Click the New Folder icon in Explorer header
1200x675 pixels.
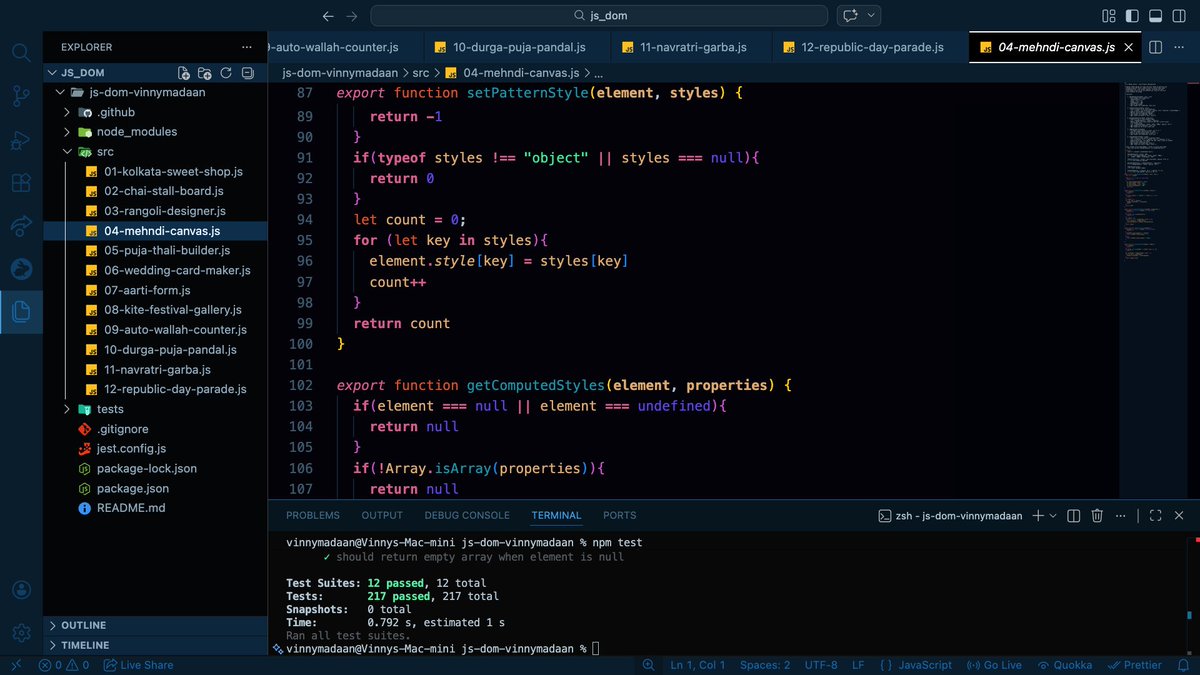point(205,73)
